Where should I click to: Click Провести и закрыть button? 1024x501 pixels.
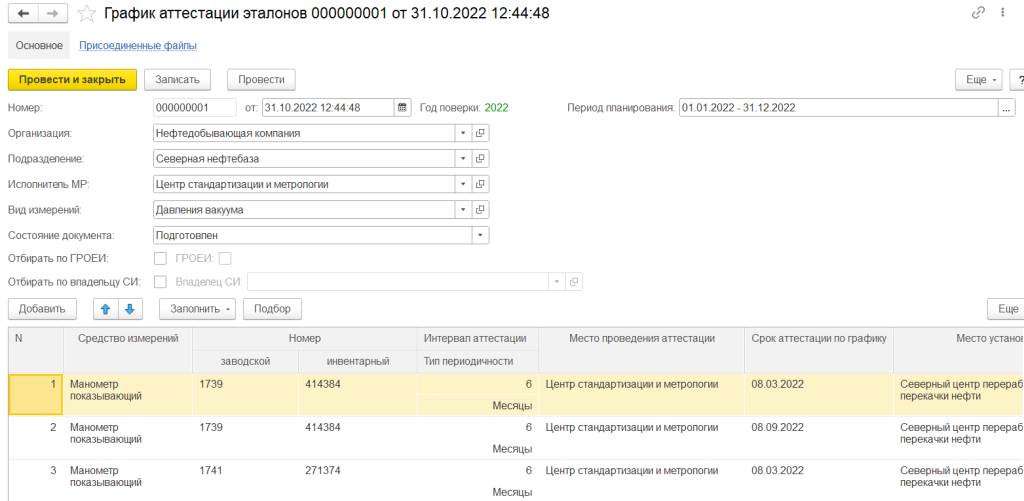[x=71, y=79]
